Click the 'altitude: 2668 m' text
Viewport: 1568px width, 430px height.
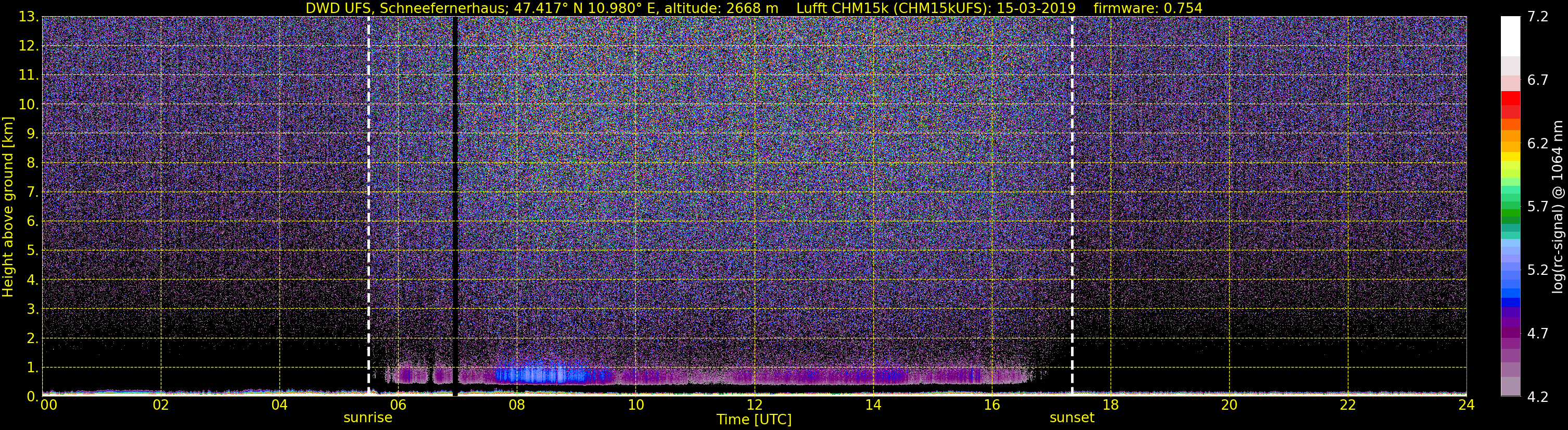721,8
